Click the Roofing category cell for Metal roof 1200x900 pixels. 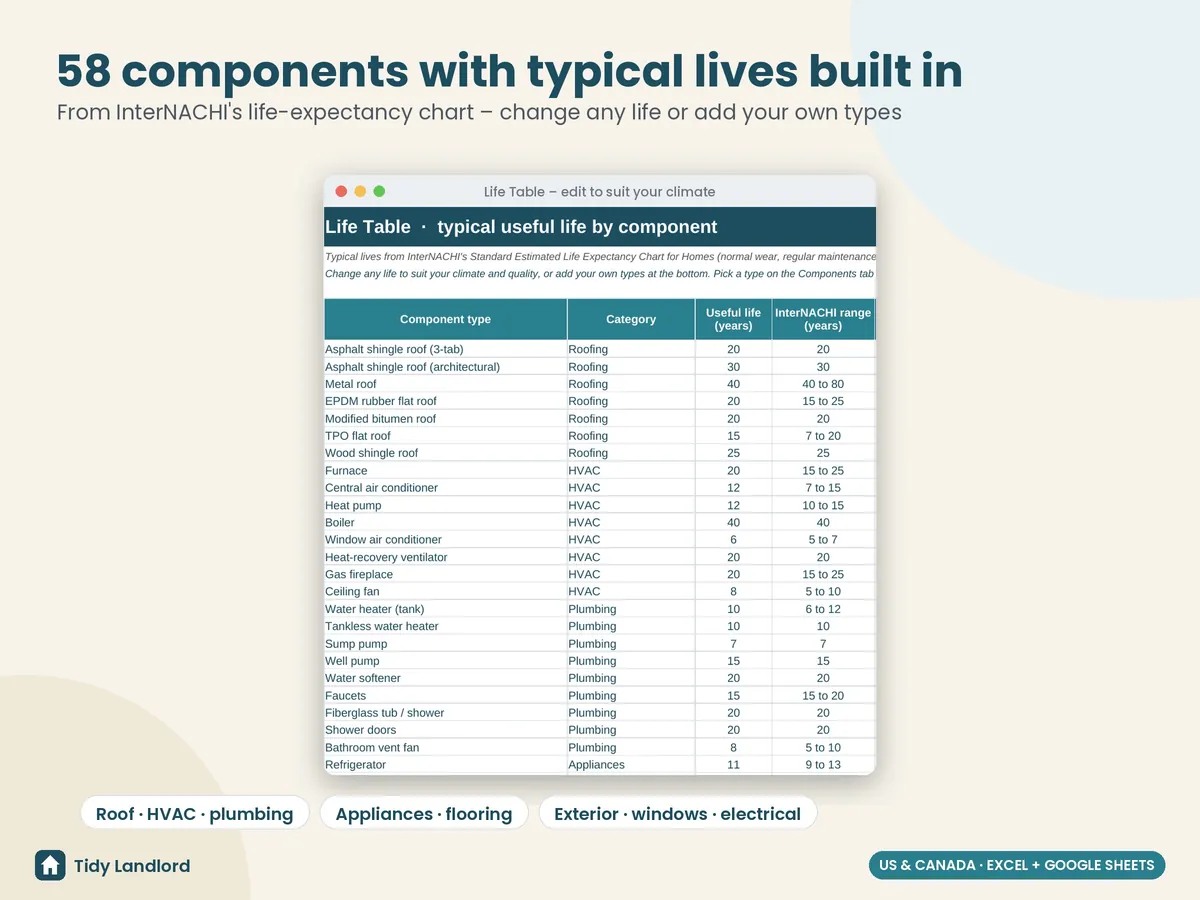pos(631,384)
